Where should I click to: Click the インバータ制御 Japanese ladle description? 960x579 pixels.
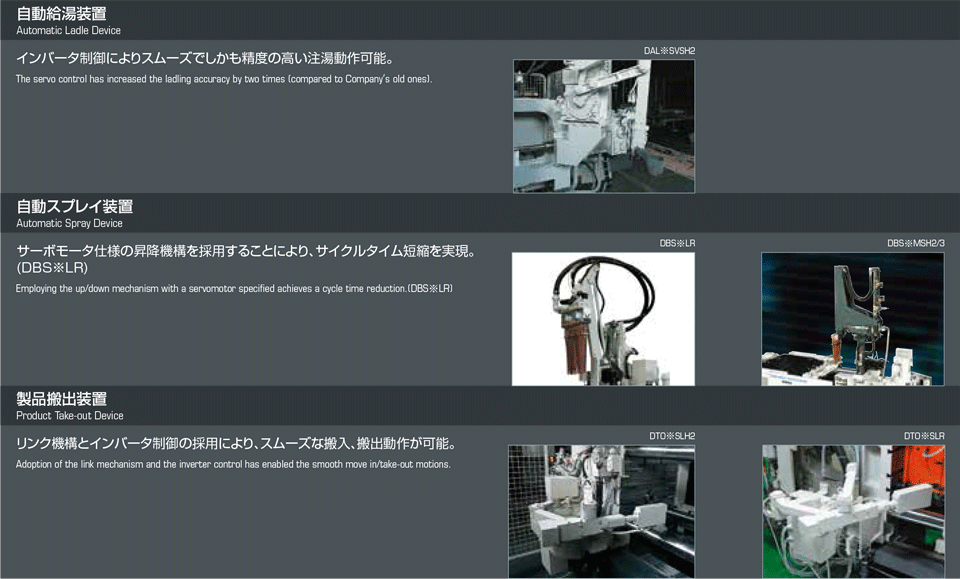[204, 57]
